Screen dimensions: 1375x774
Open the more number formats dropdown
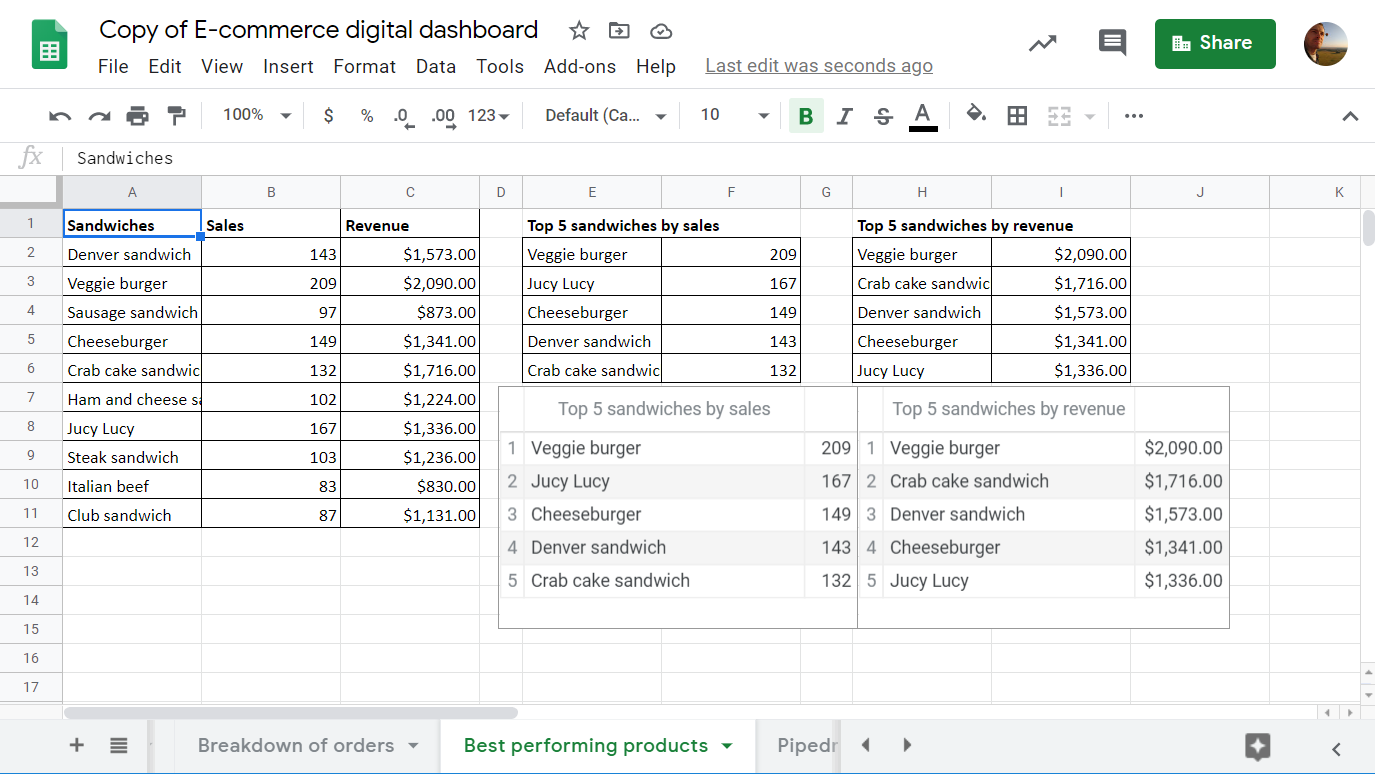(x=487, y=115)
